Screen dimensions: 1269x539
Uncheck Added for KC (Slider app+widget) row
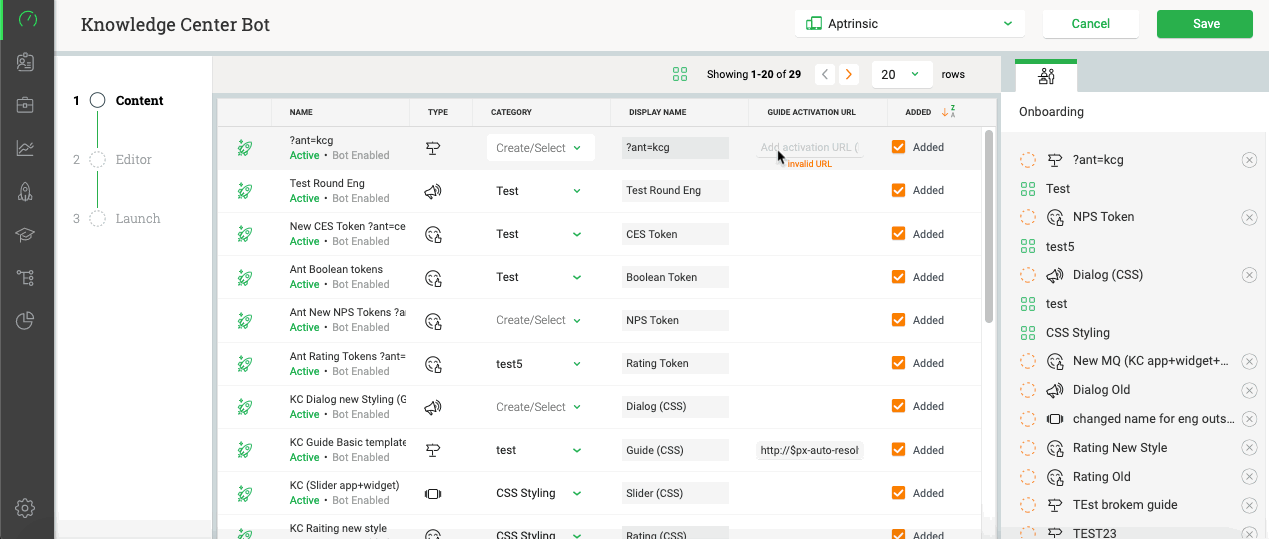click(x=898, y=492)
